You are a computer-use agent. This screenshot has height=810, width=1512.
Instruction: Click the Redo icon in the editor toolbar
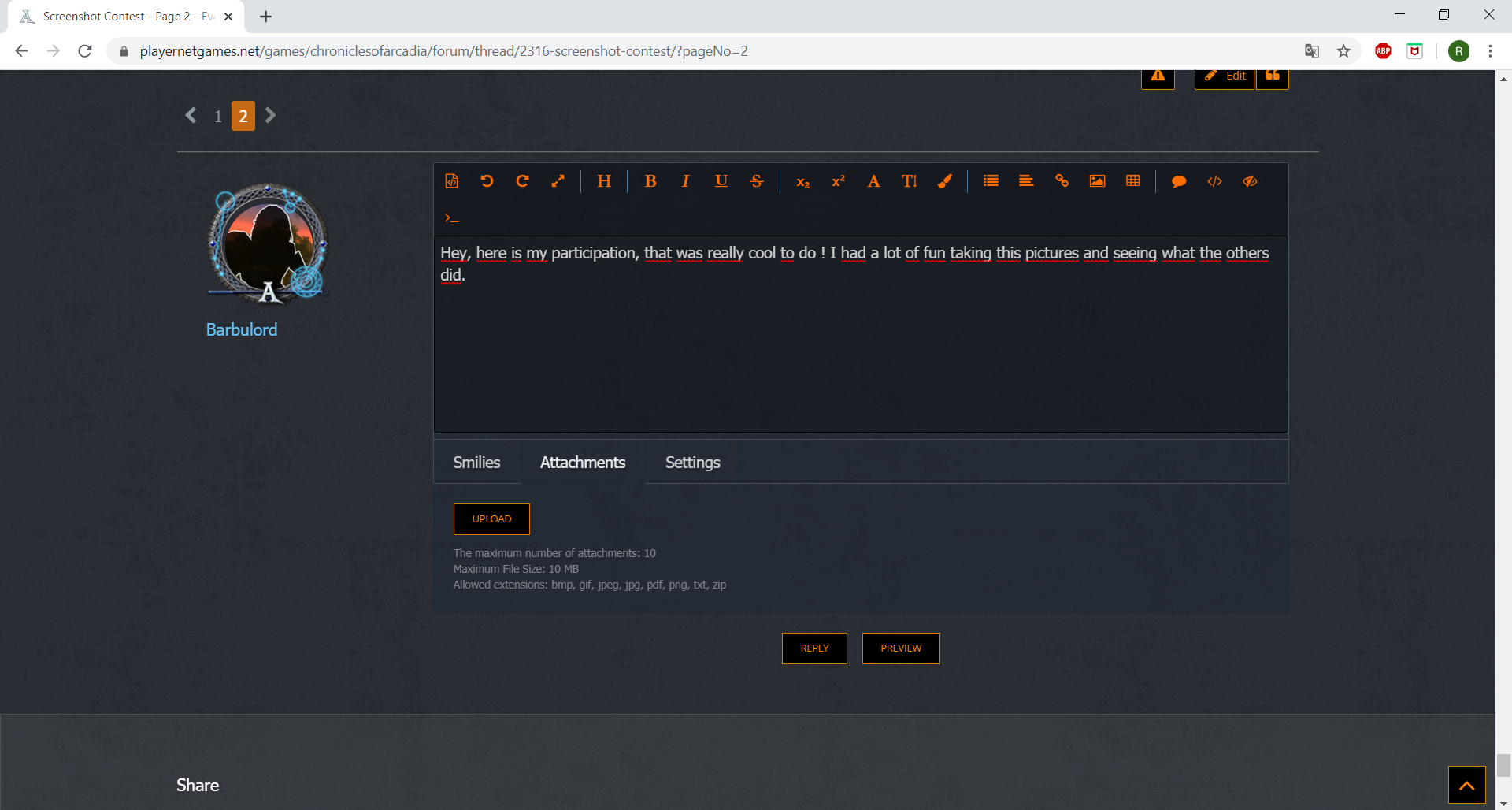tap(522, 181)
